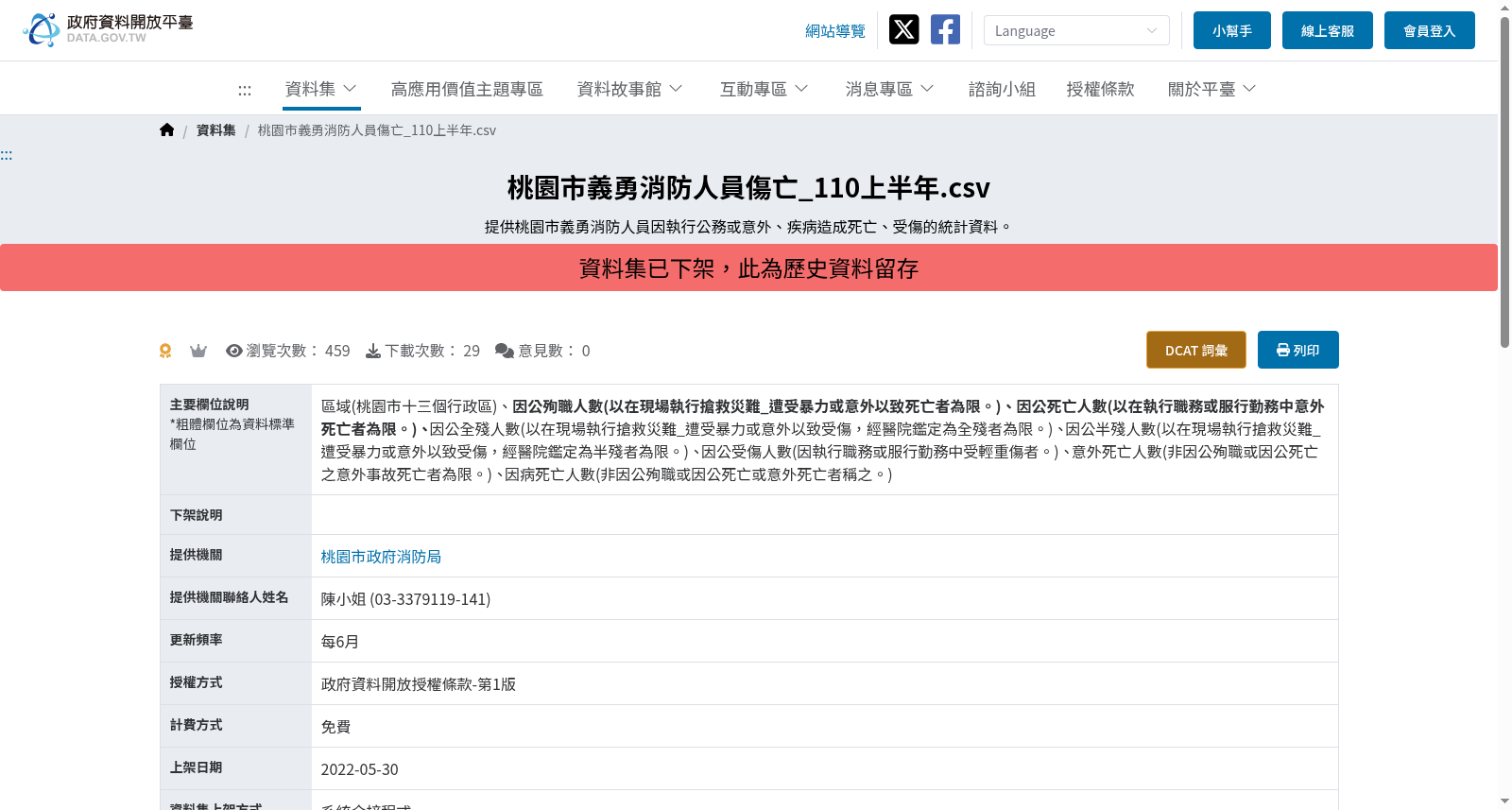
Task: Go to home via breadcrumb house icon
Action: tap(167, 130)
